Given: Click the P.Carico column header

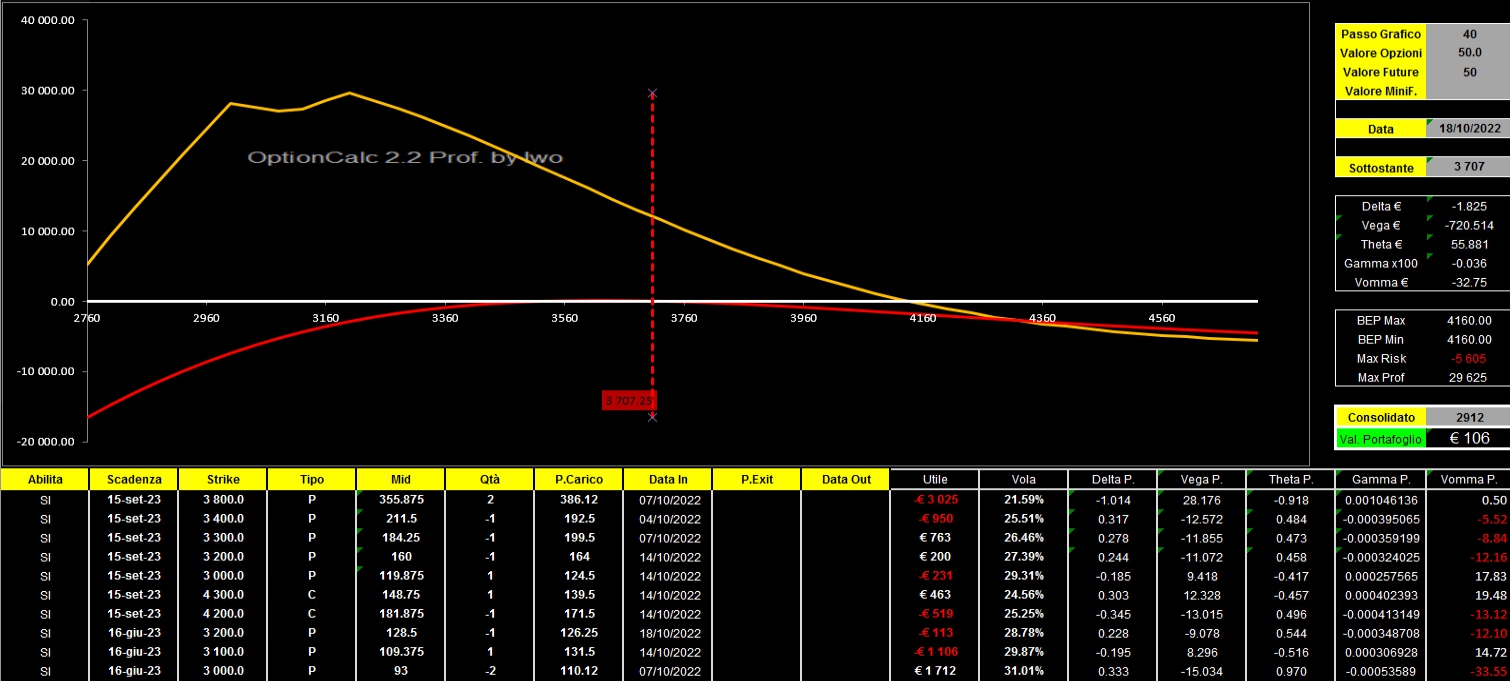Looking at the screenshot, I should (579, 479).
